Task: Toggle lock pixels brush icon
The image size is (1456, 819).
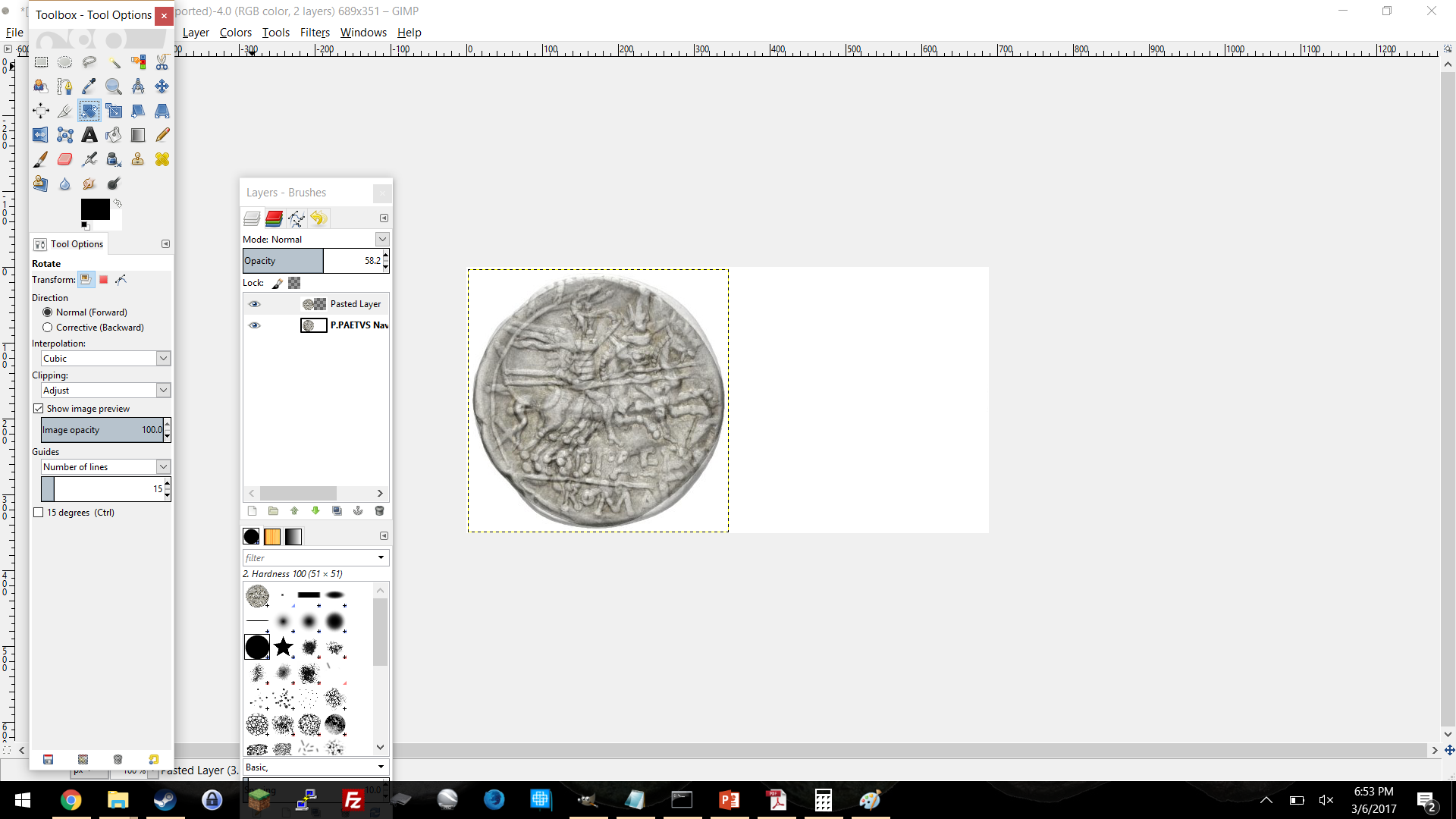Action: (x=278, y=283)
